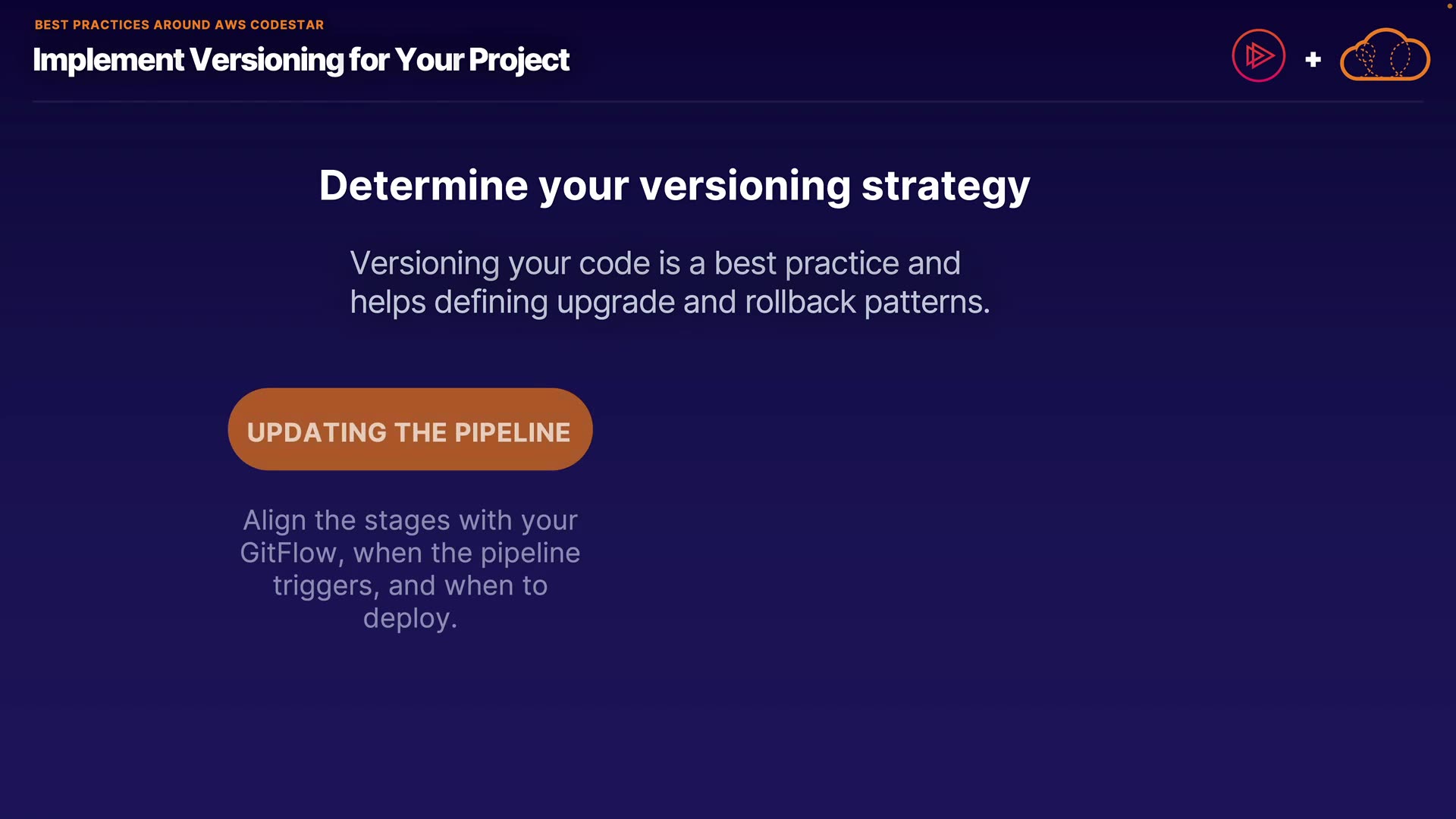Click the small orange dot in the corner
Viewport: 1456px width, 819px height.
tap(1449, 6)
